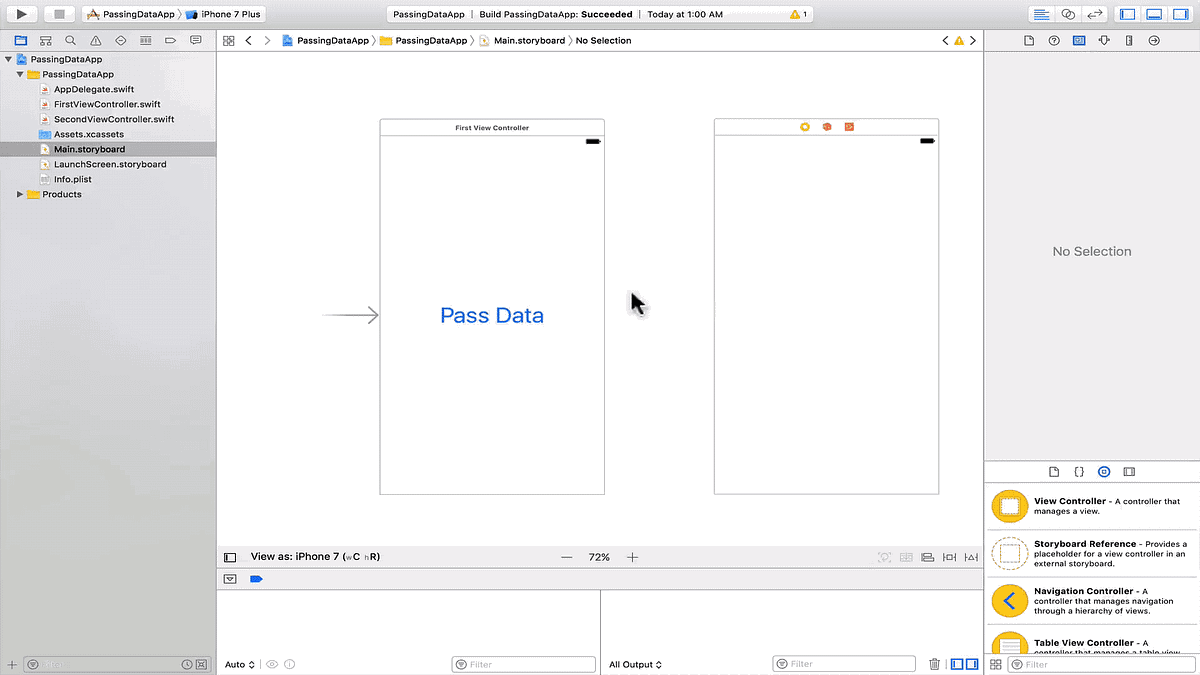Image resolution: width=1200 pixels, height=675 pixels.
Task: Click the Align constraints icon
Action: click(927, 557)
